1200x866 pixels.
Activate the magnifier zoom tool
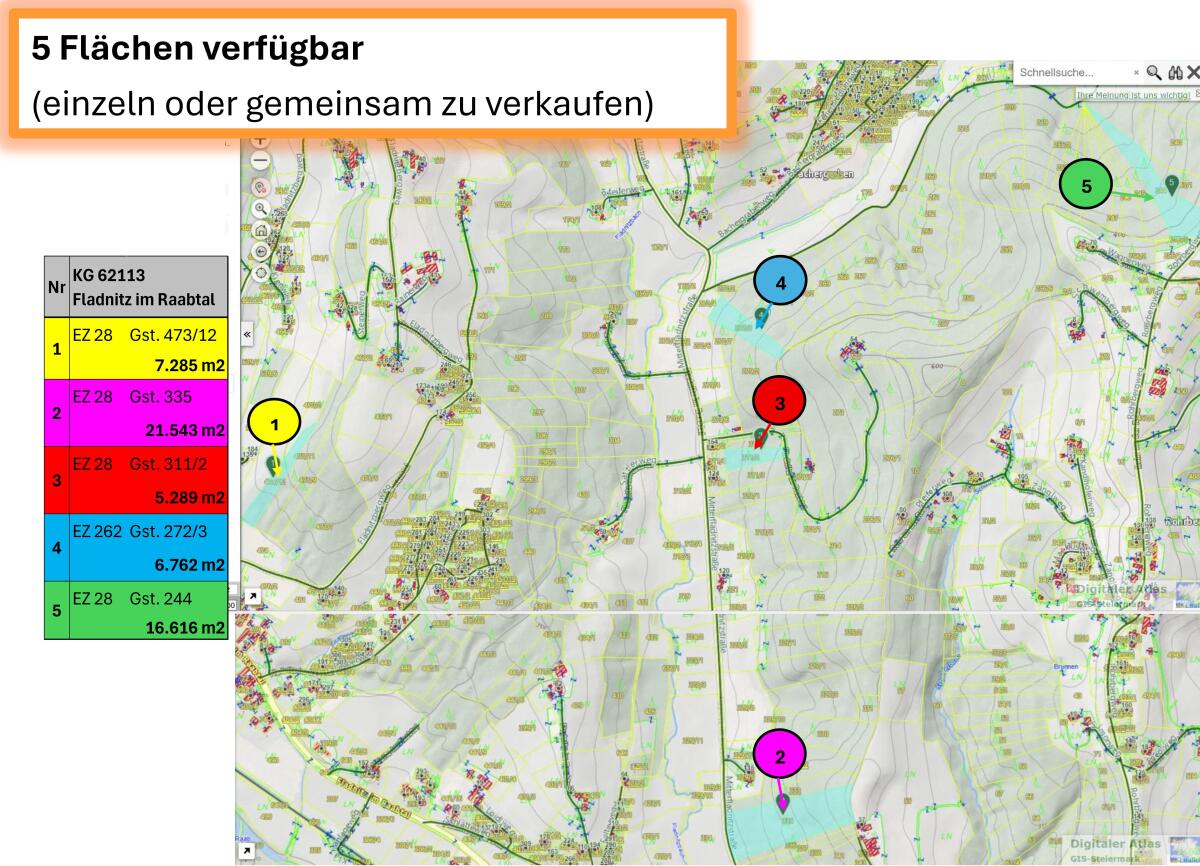259,209
